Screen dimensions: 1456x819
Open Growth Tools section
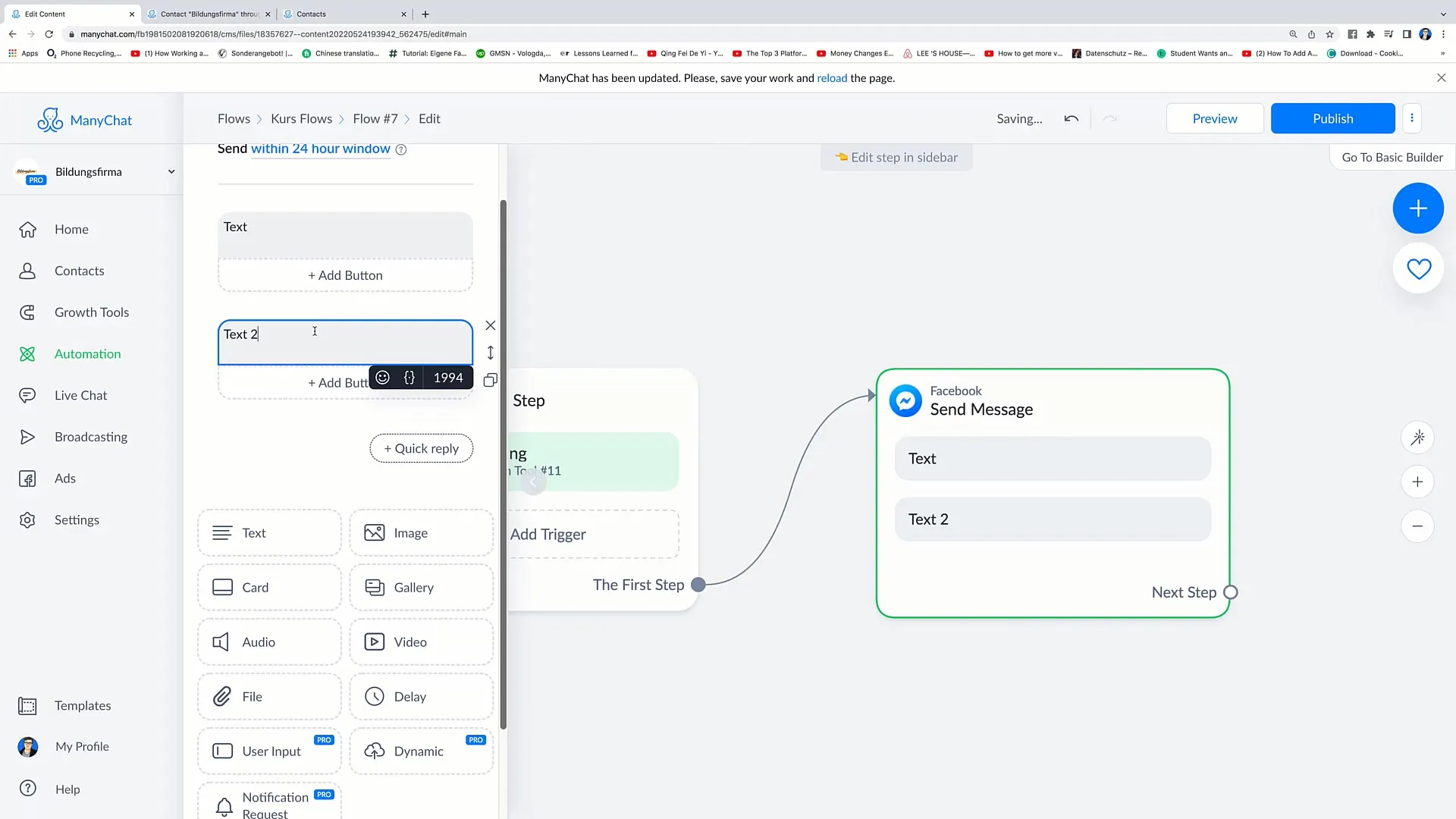[91, 312]
